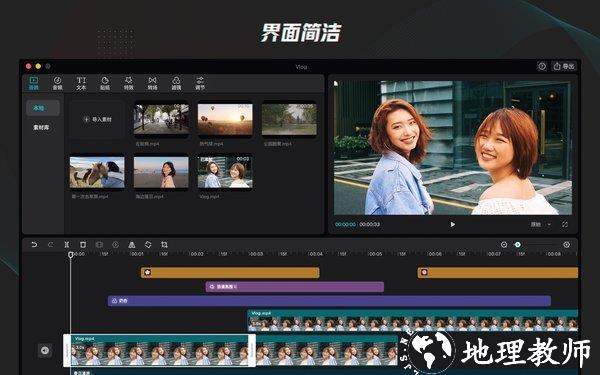This screenshot has height=375, width=600.
Task: Mute the main track with speaker icon
Action: click(45, 350)
